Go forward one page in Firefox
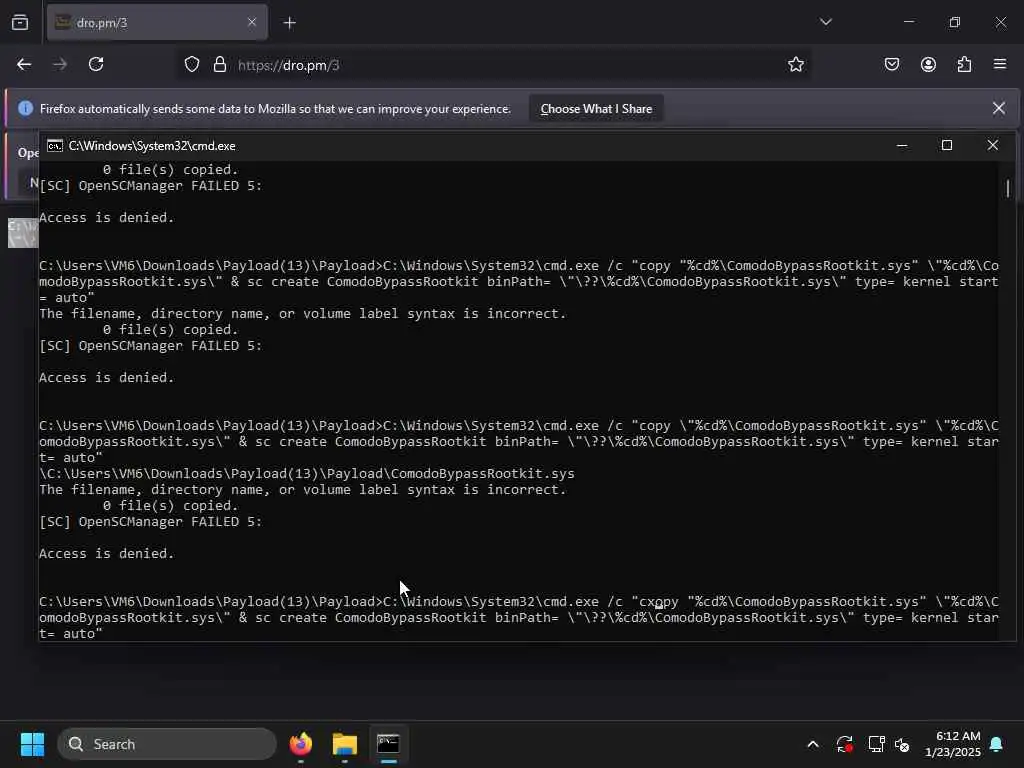This screenshot has height=768, width=1024. coord(60,65)
